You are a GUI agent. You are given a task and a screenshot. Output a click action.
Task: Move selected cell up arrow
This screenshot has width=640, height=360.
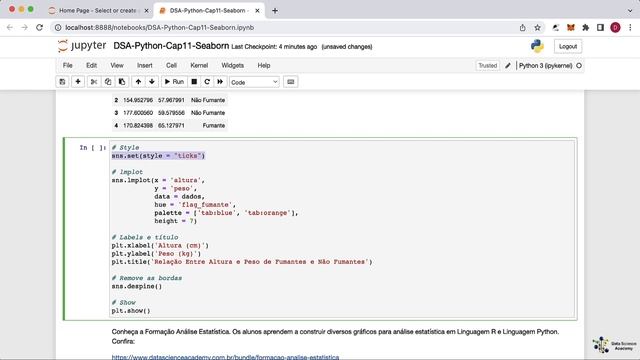click(x=138, y=82)
